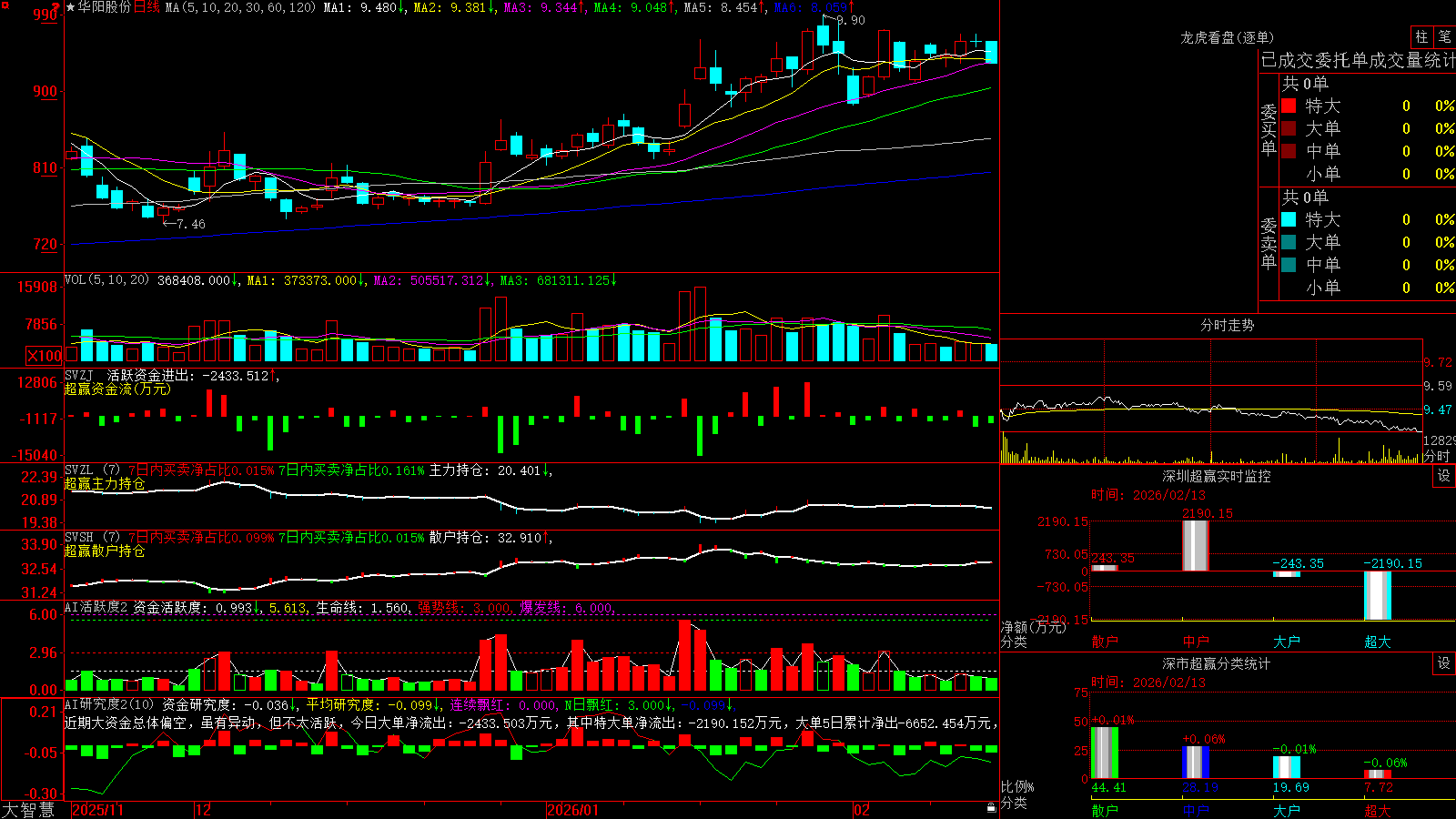Click the 超赢资金流(万元) label
Image resolution: width=1456 pixels, height=819 pixels.
pyautogui.click(x=117, y=389)
